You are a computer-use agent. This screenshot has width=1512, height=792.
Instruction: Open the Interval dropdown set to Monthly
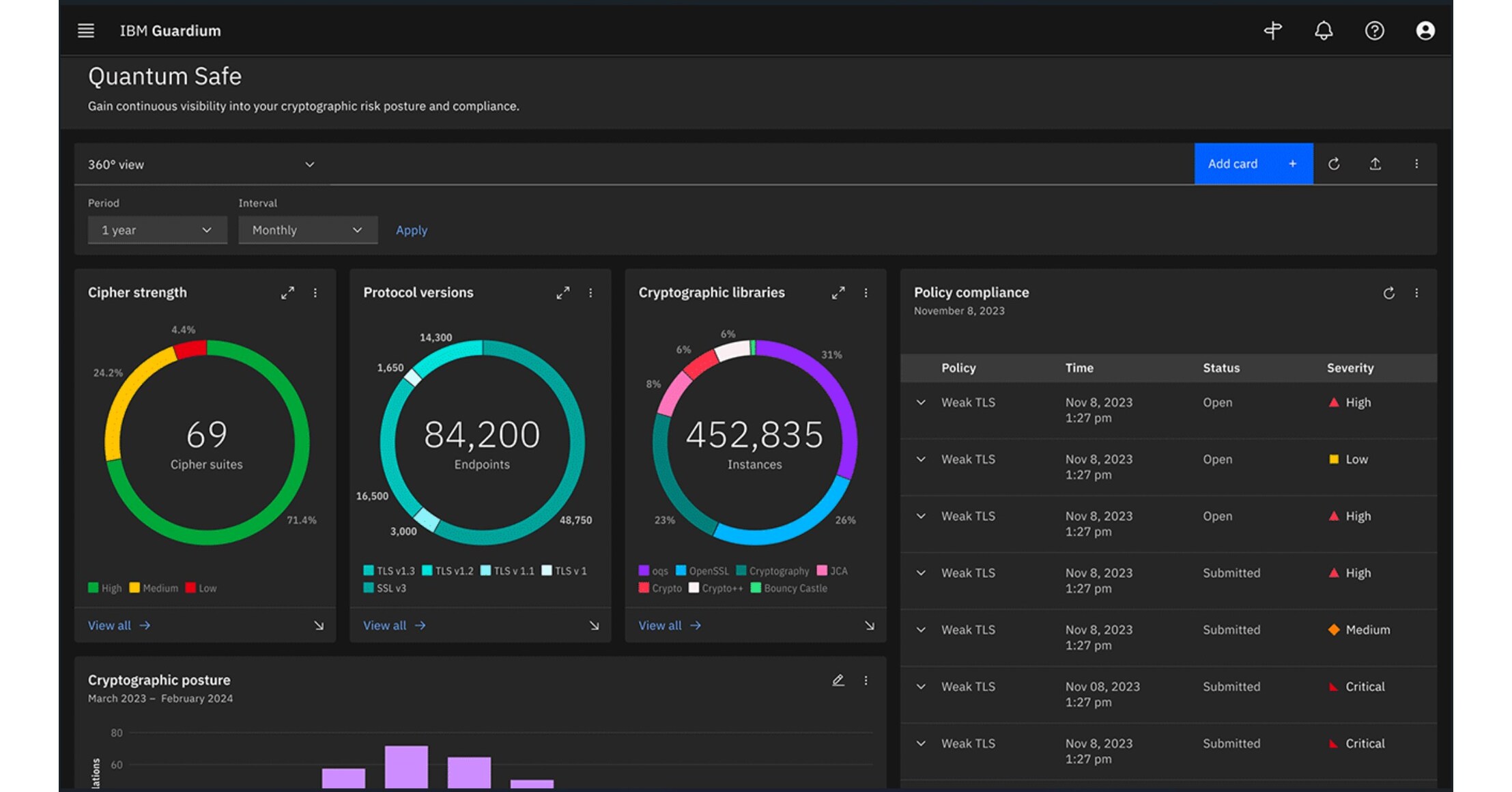click(x=307, y=230)
